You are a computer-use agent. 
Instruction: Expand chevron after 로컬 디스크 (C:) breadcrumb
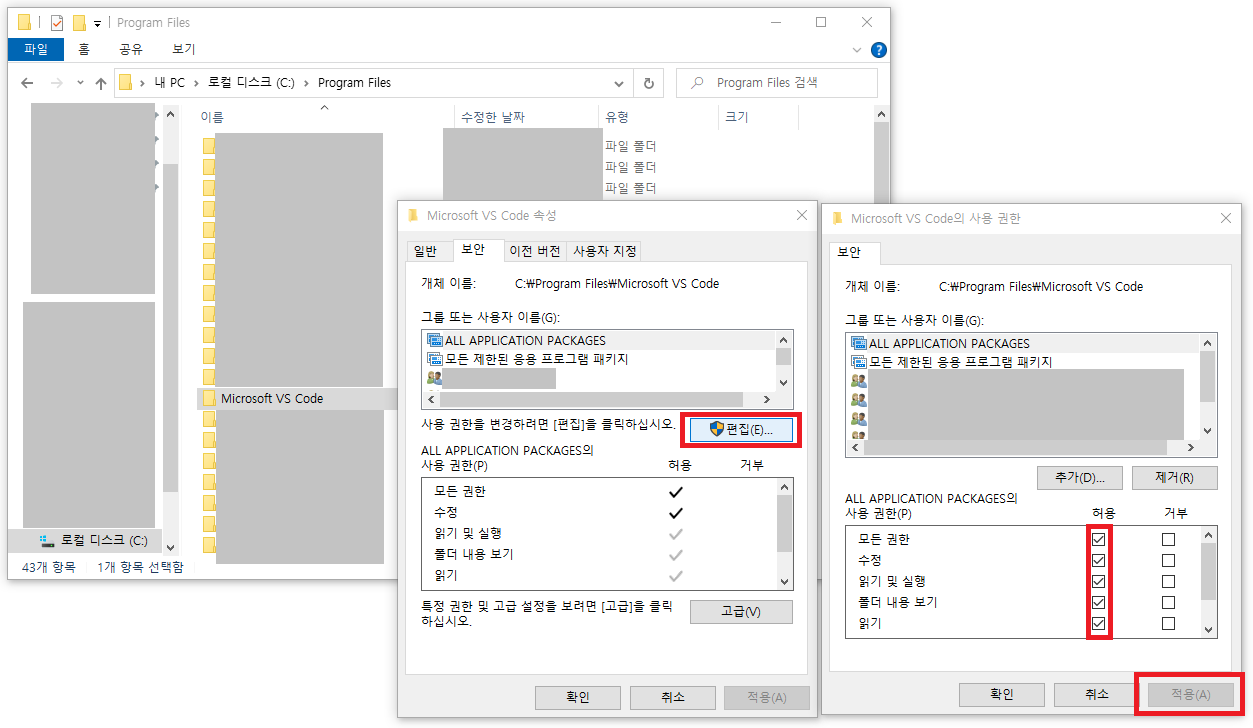coord(307,83)
